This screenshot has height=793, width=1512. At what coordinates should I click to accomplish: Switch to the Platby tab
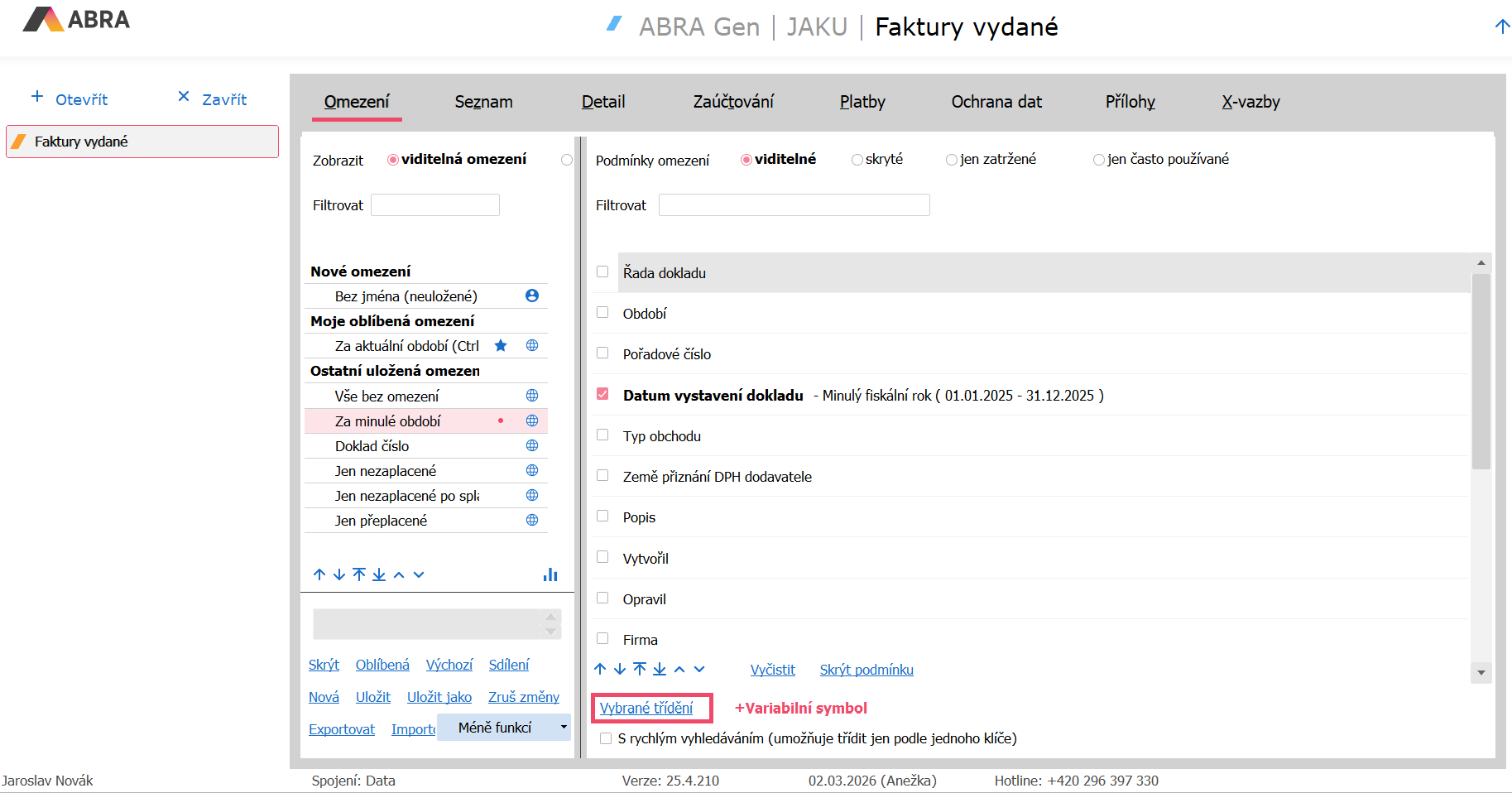(x=862, y=102)
